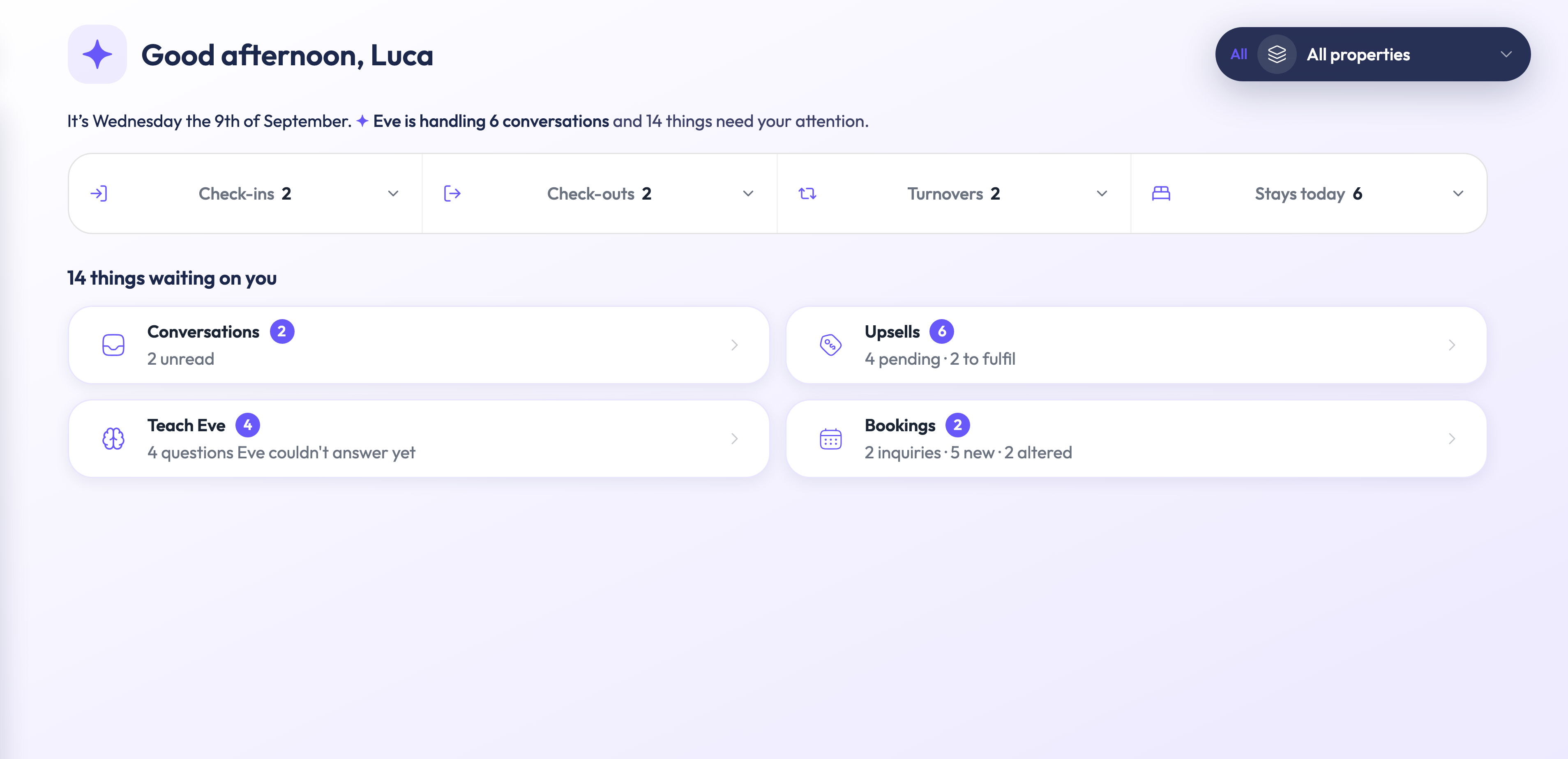
Task: Click the Stays today bed icon
Action: tap(1161, 193)
